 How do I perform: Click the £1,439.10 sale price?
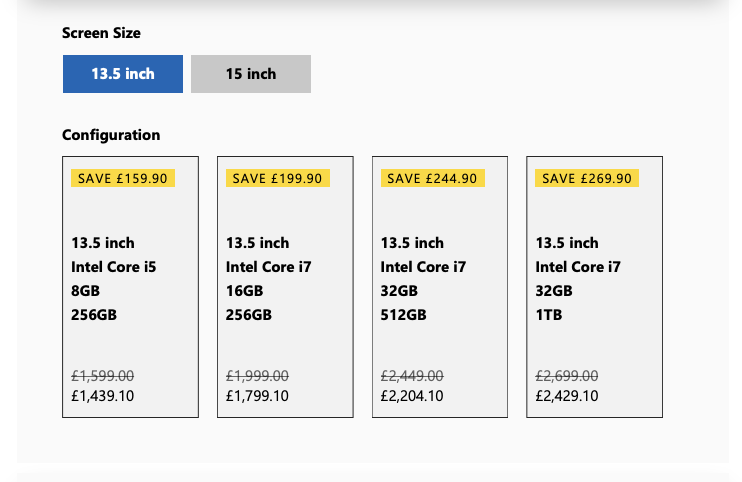point(103,396)
